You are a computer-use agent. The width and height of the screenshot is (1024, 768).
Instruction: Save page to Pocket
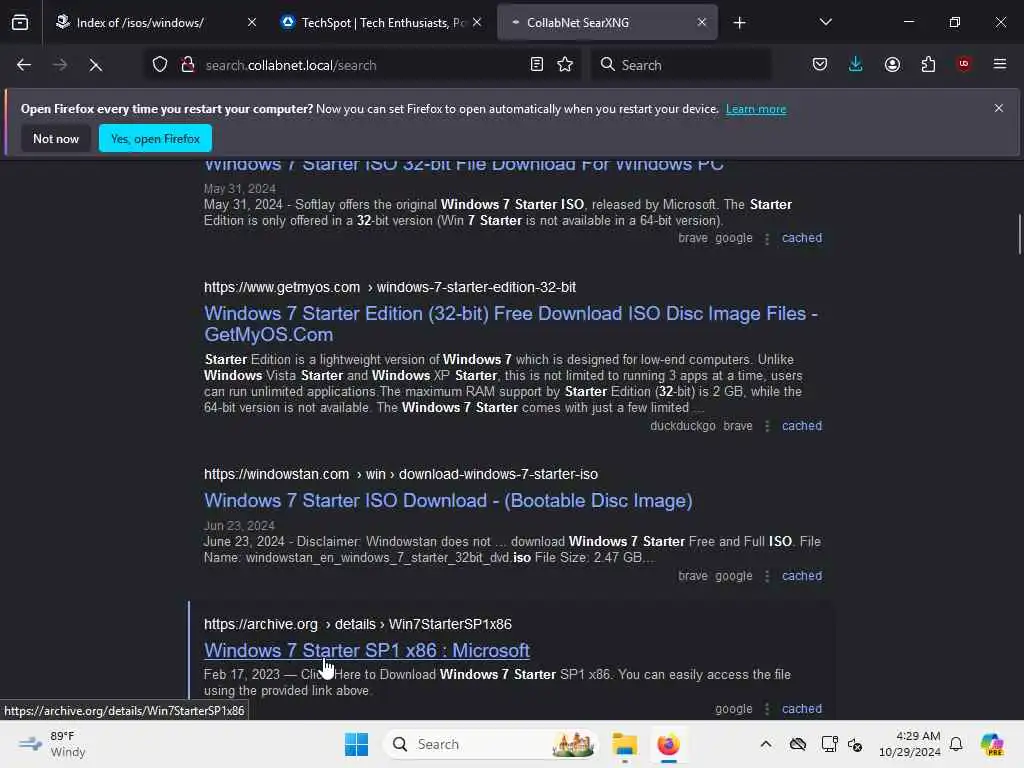click(x=820, y=65)
